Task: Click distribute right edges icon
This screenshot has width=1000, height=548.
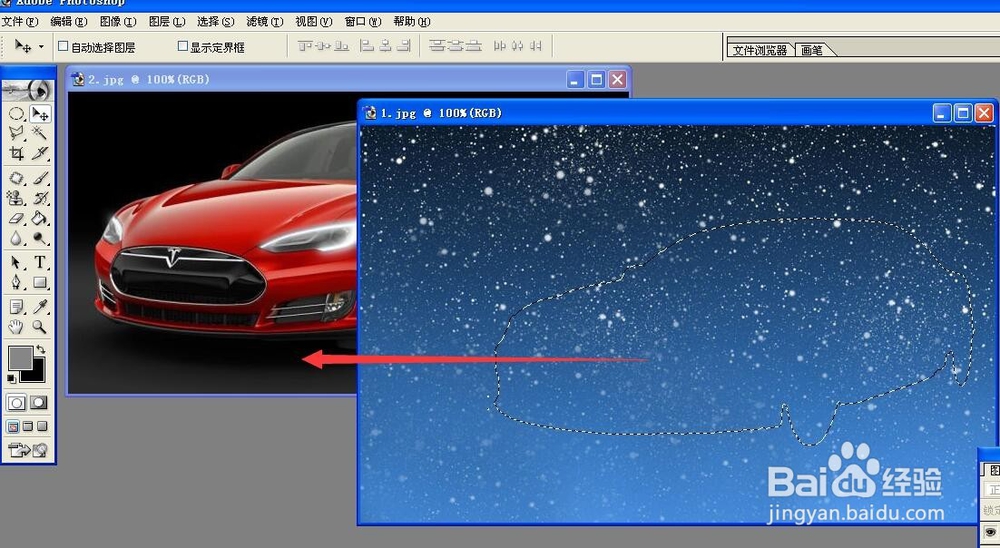Action: (x=536, y=46)
